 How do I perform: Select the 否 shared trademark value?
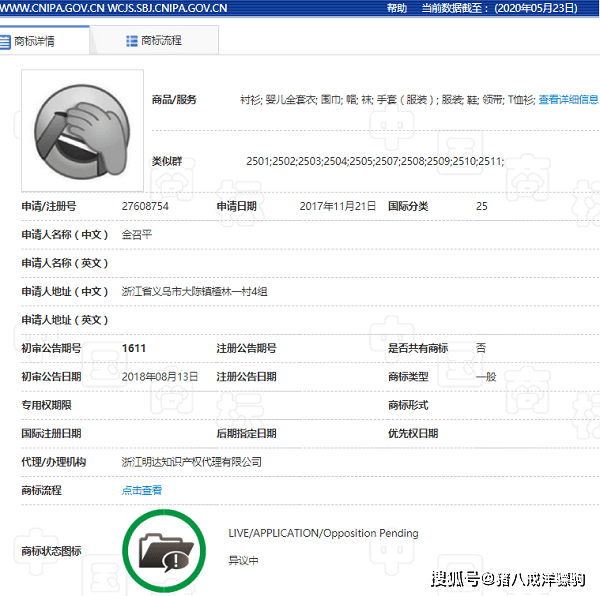tap(481, 348)
